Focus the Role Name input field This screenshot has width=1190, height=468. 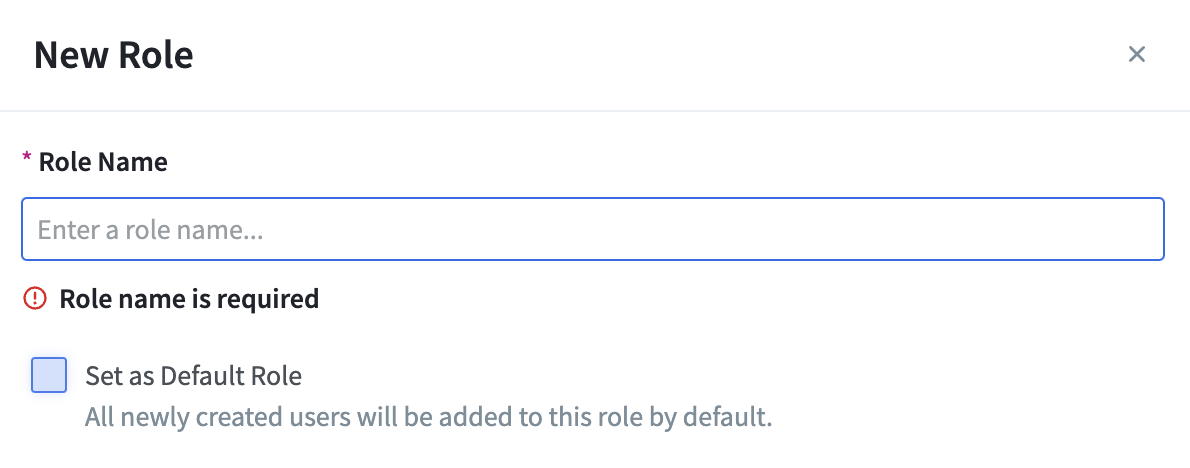593,229
